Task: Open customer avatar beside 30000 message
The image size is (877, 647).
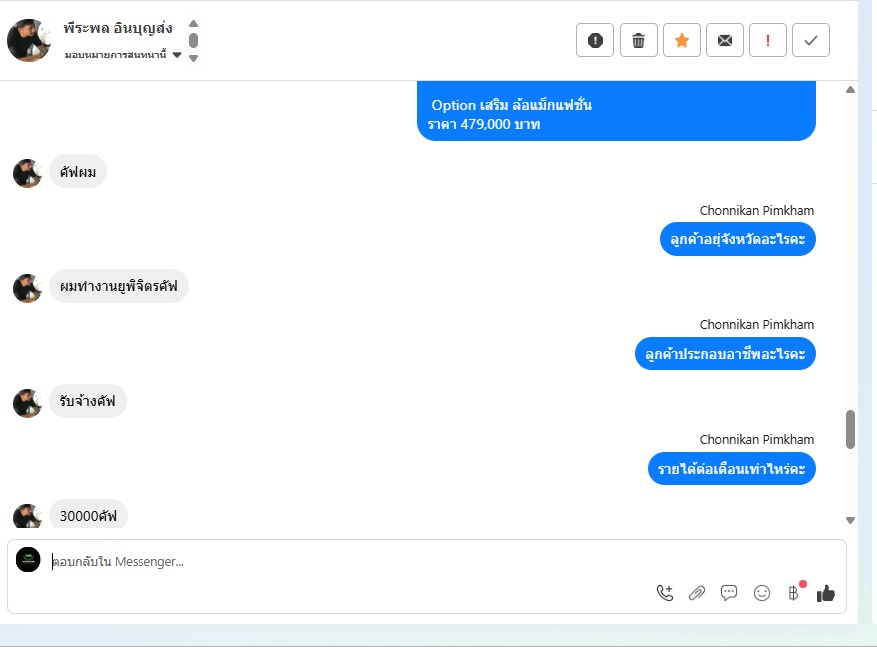Action: coord(27,516)
